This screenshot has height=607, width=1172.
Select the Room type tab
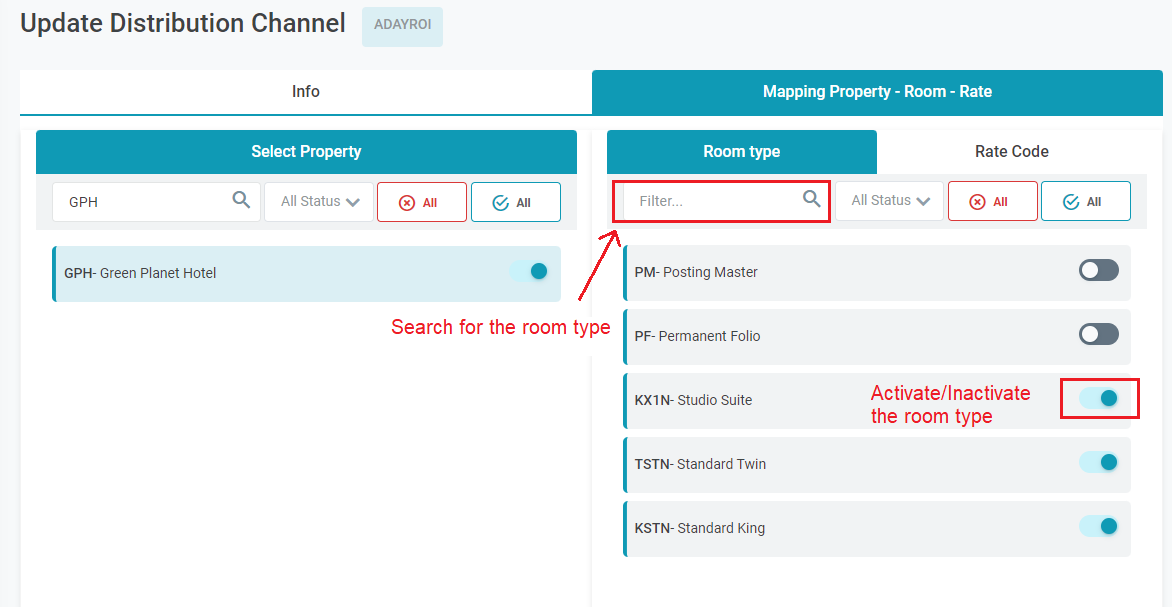(741, 152)
